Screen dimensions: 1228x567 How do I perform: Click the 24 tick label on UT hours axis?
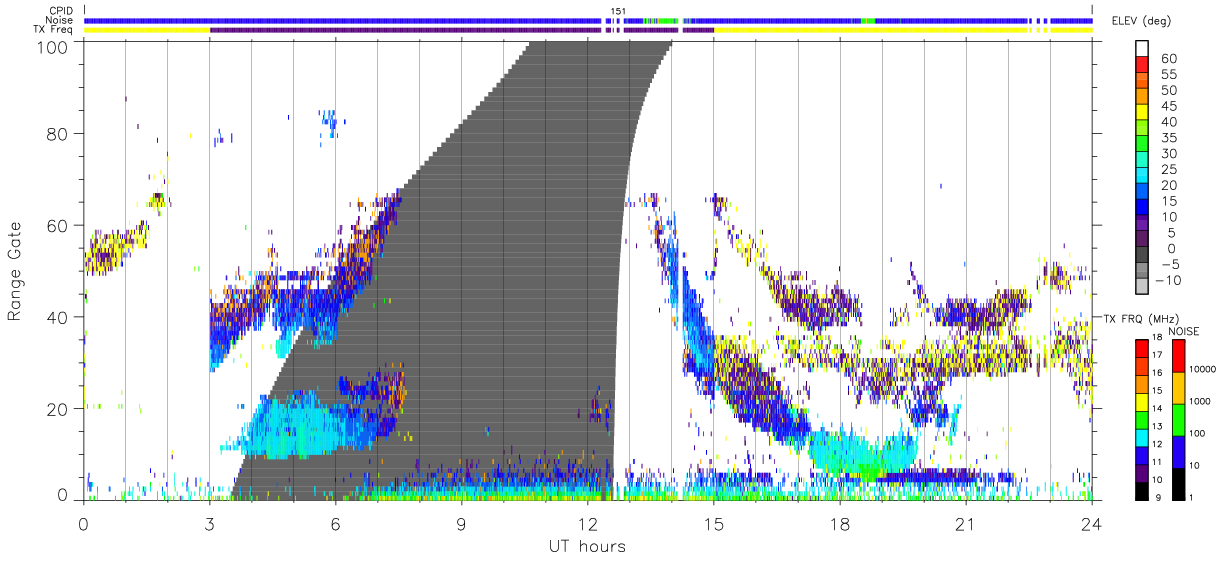(1091, 524)
